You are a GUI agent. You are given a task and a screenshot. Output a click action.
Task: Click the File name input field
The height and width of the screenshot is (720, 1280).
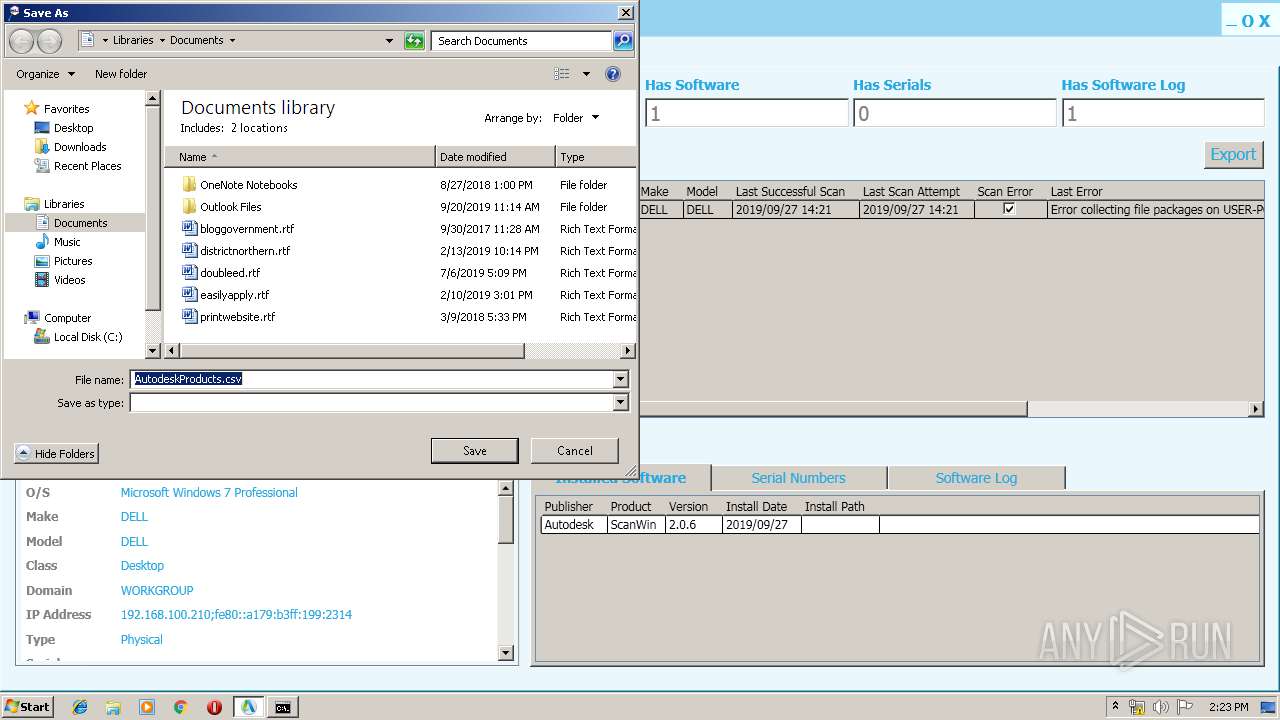coord(372,380)
